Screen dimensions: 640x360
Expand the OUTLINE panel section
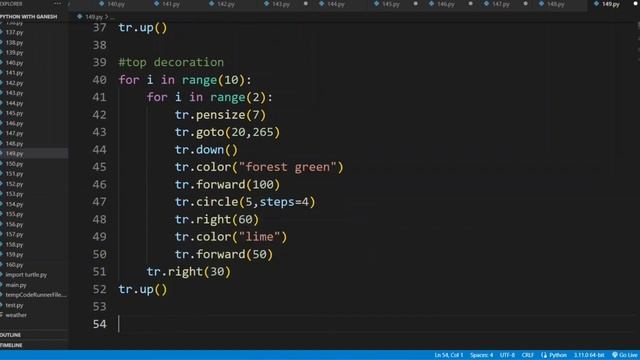[11, 335]
